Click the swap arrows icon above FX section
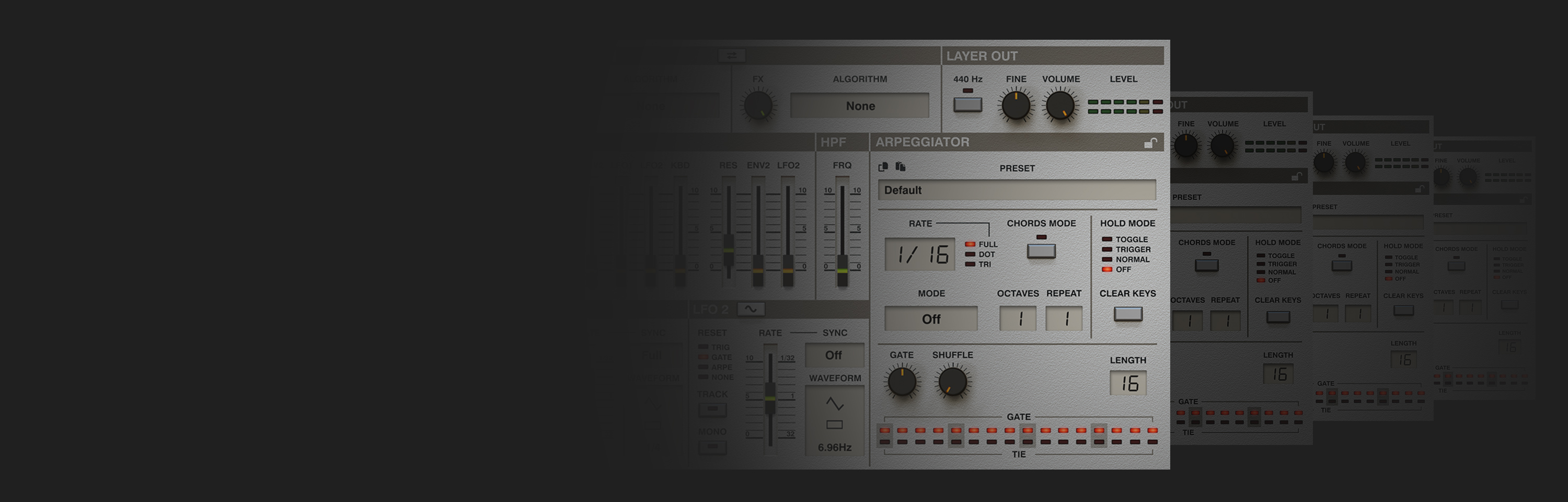Viewport: 1568px width, 502px height. 731,55
